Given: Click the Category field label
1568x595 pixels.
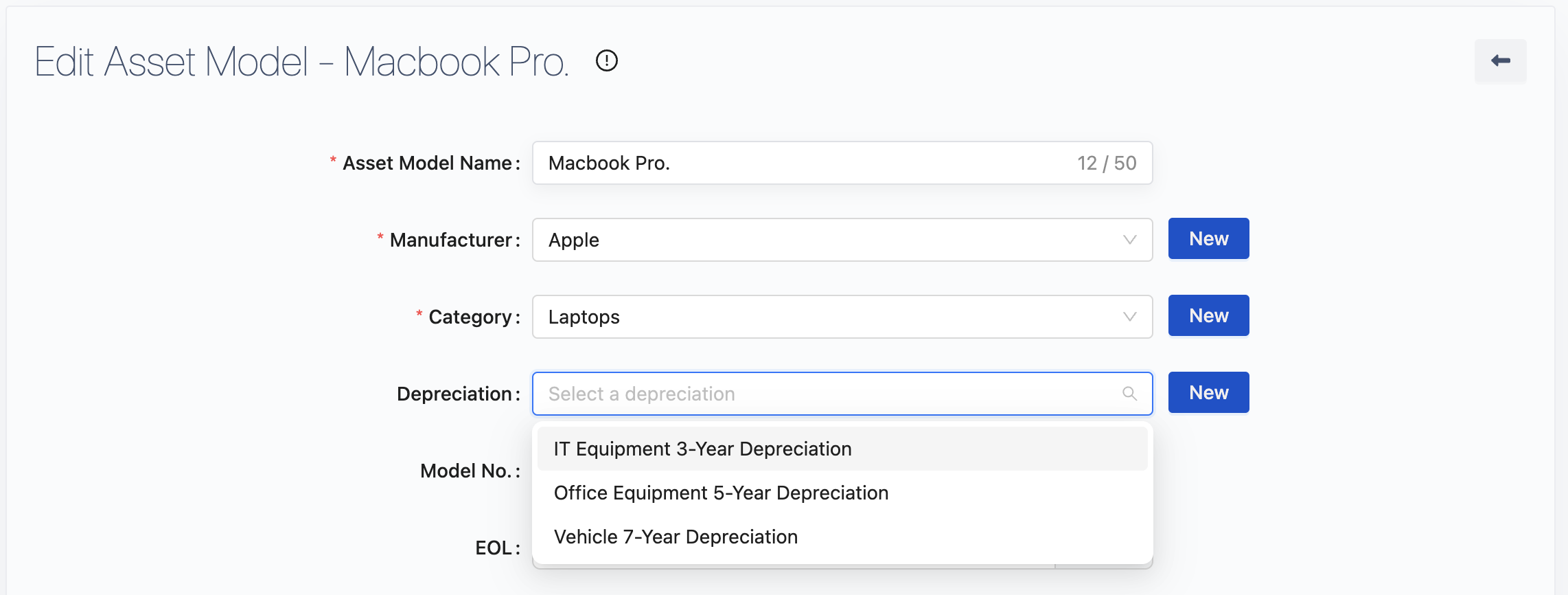Looking at the screenshot, I should [470, 317].
